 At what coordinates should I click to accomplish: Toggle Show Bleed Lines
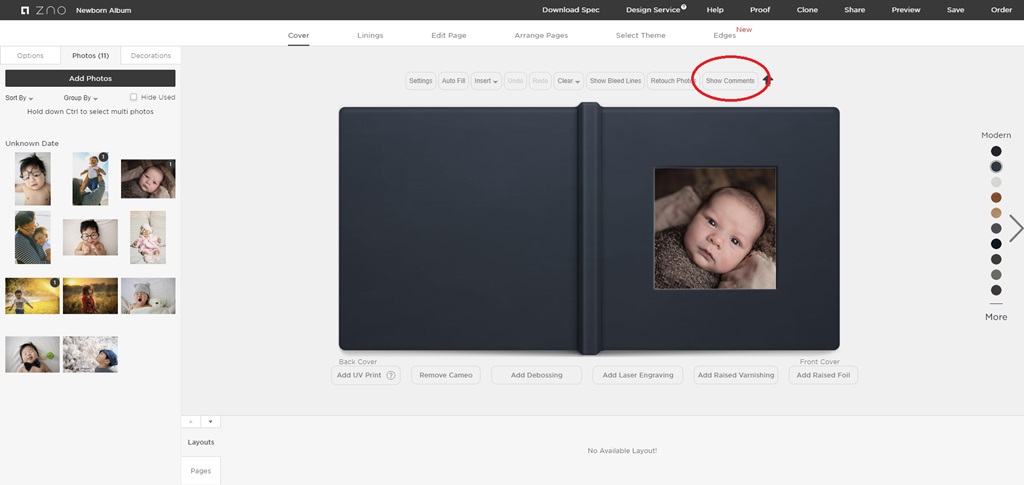click(x=615, y=81)
